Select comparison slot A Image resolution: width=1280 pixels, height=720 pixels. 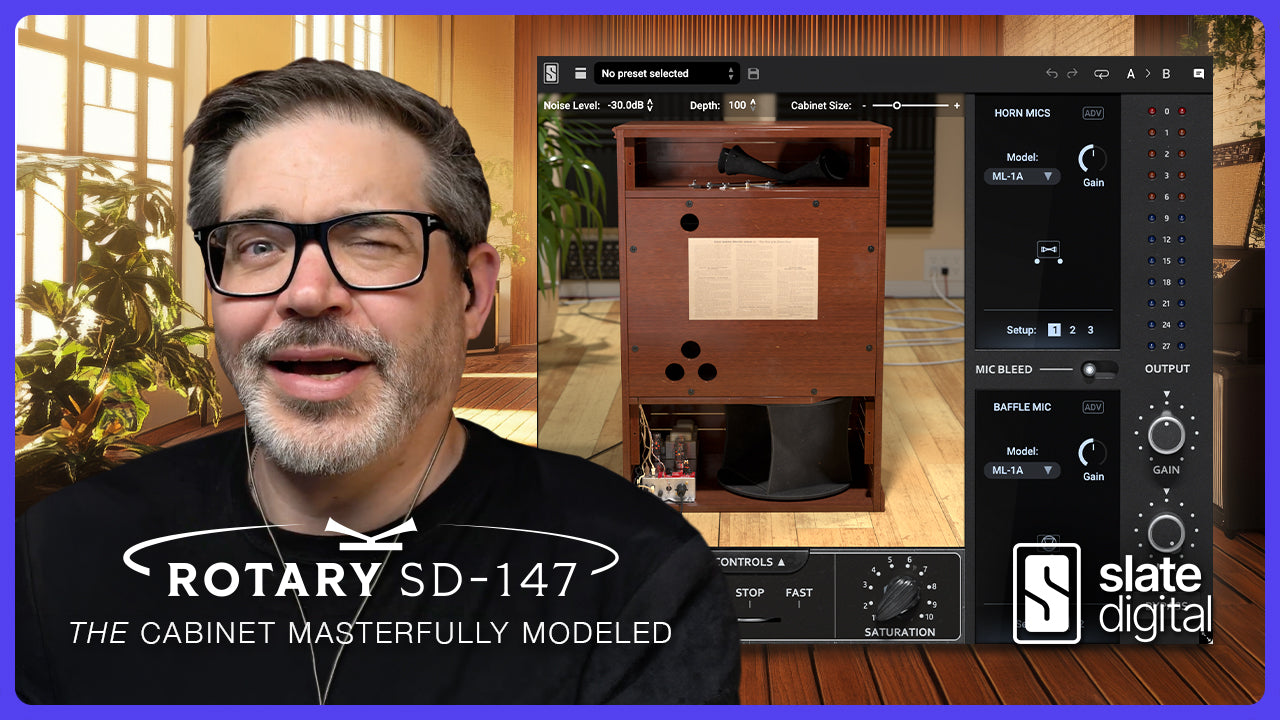pyautogui.click(x=1131, y=73)
